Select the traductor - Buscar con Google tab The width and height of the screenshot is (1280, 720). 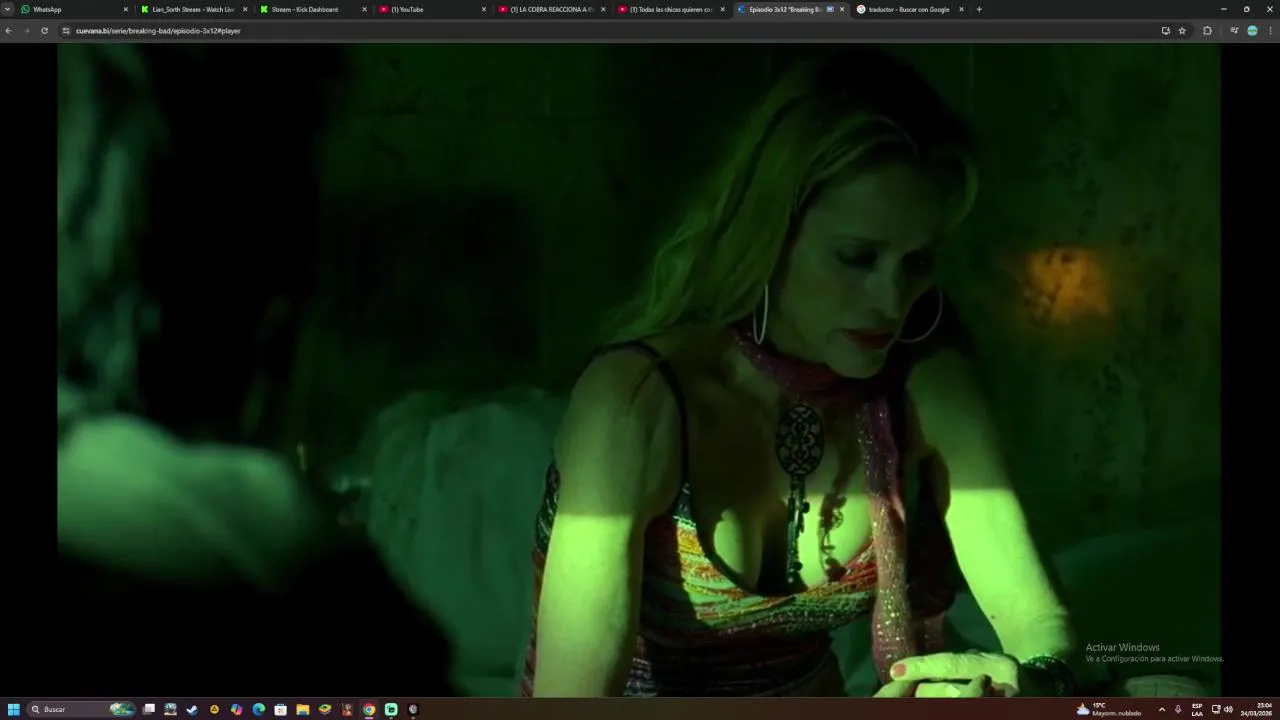pos(909,9)
